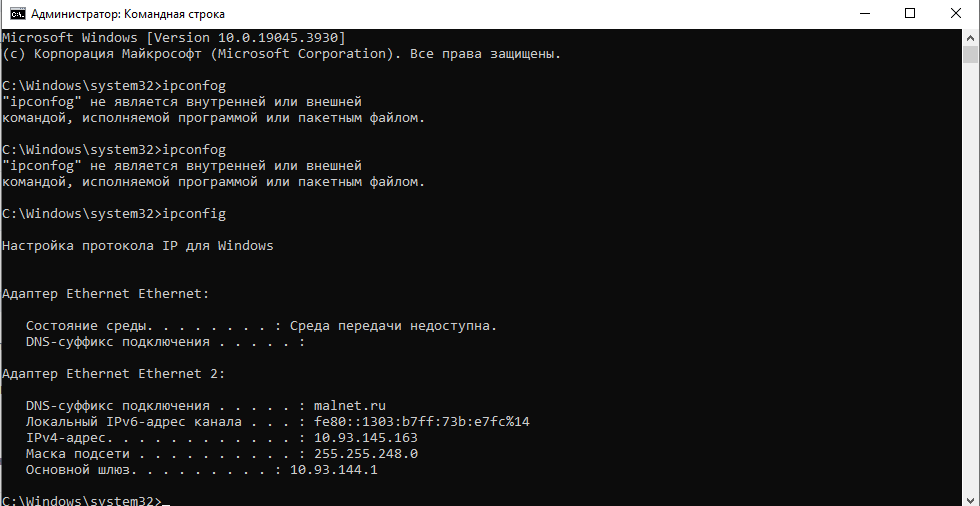The height and width of the screenshot is (506, 980).
Task: Click the Настройка протокола IP для Windows line
Action: coord(138,246)
